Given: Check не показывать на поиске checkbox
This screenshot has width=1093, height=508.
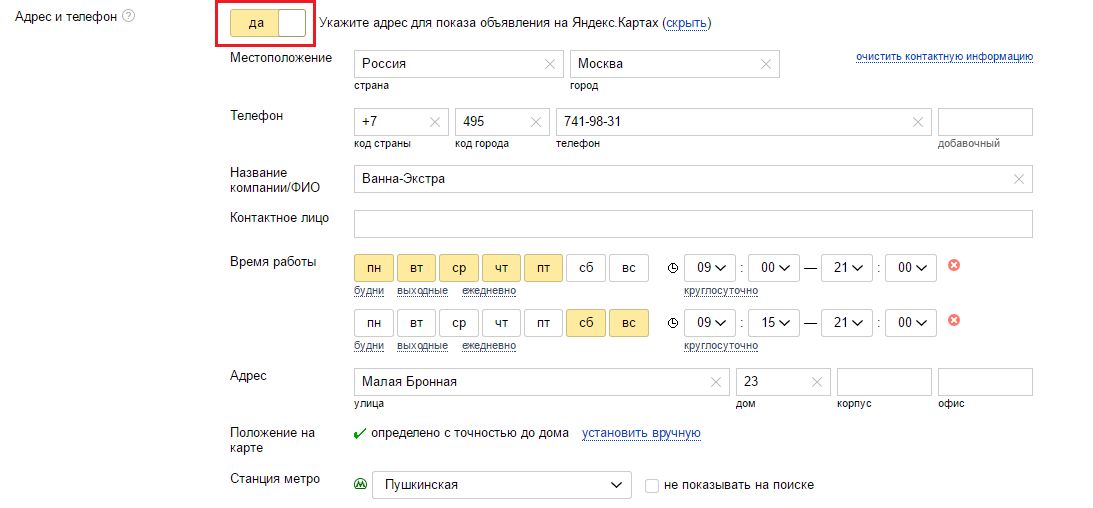Looking at the screenshot, I should tap(652, 486).
